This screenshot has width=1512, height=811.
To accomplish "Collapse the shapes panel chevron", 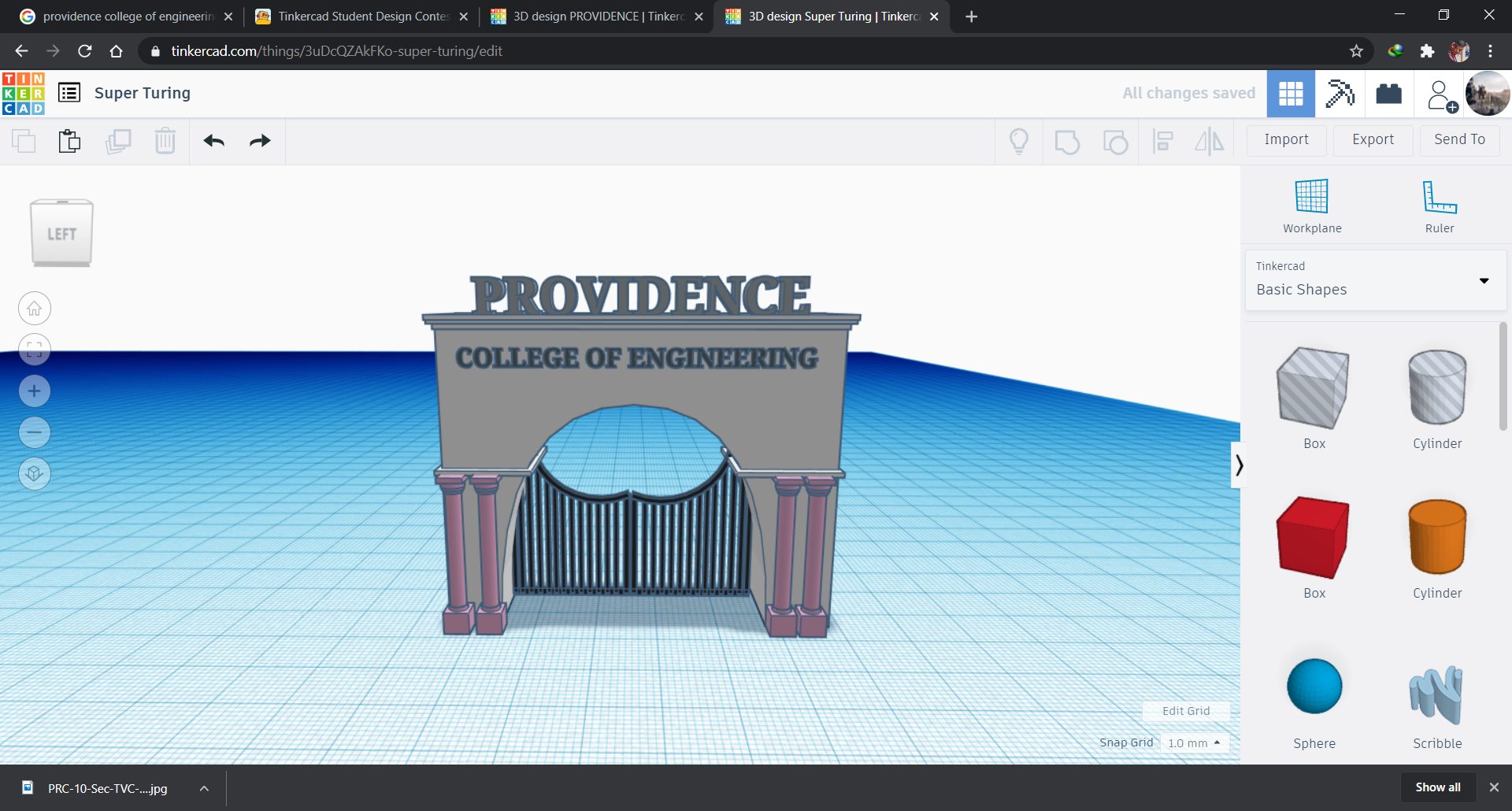I will (x=1239, y=465).
